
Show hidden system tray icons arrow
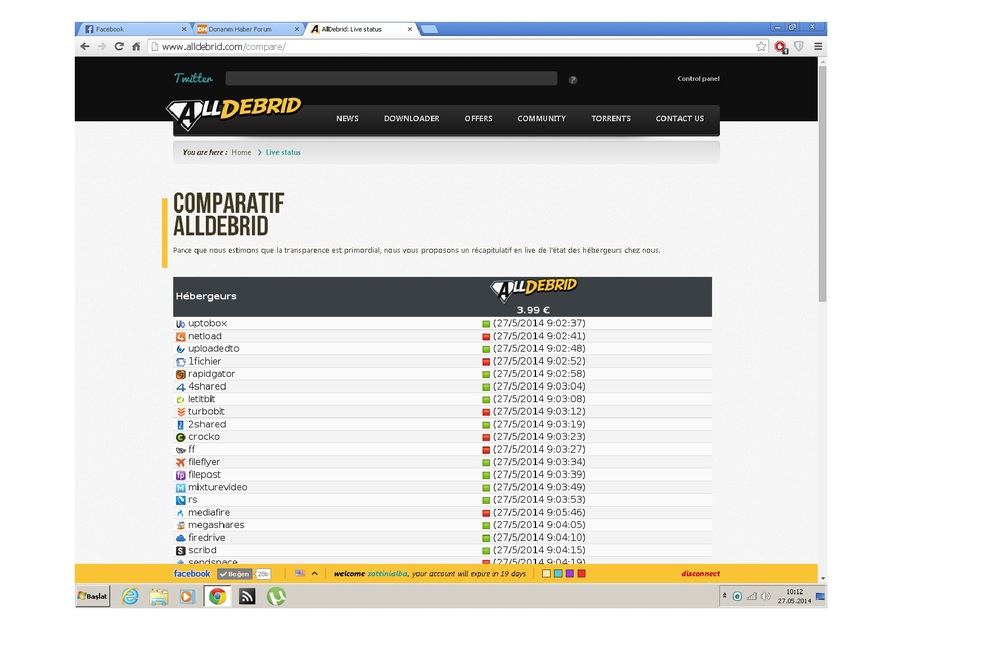click(x=724, y=596)
